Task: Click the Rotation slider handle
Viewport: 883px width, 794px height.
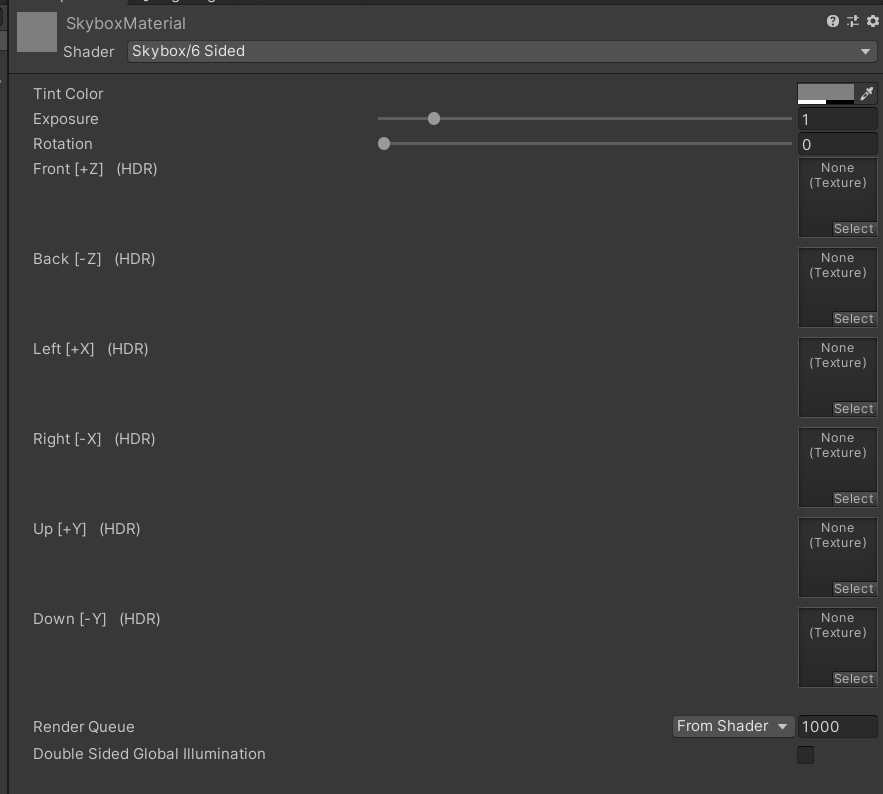Action: tap(384, 144)
